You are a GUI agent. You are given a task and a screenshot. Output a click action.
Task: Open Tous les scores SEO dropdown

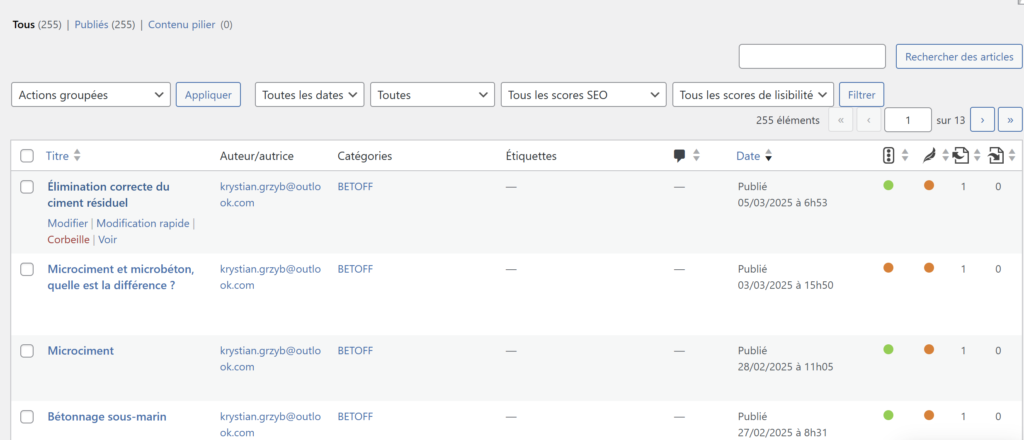[x=583, y=95]
